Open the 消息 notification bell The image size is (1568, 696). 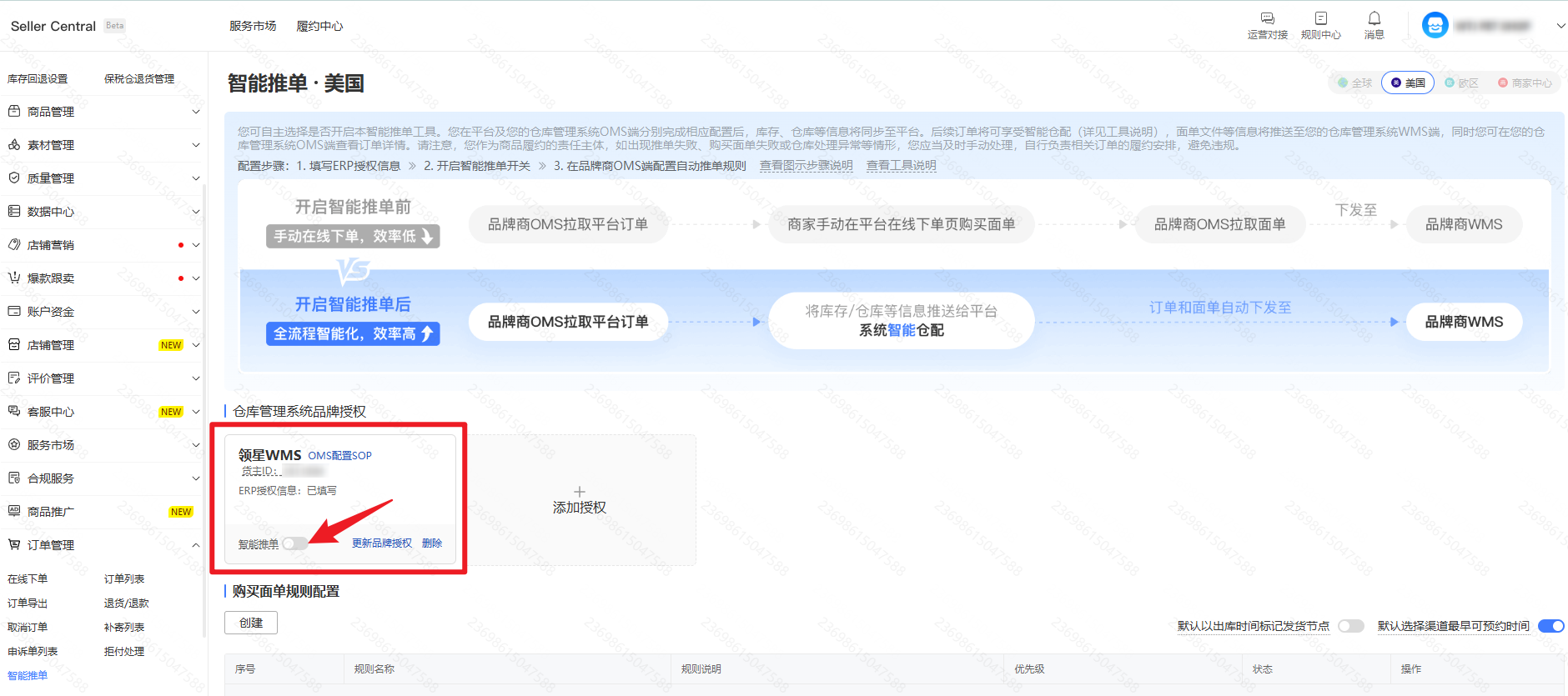pyautogui.click(x=1374, y=18)
